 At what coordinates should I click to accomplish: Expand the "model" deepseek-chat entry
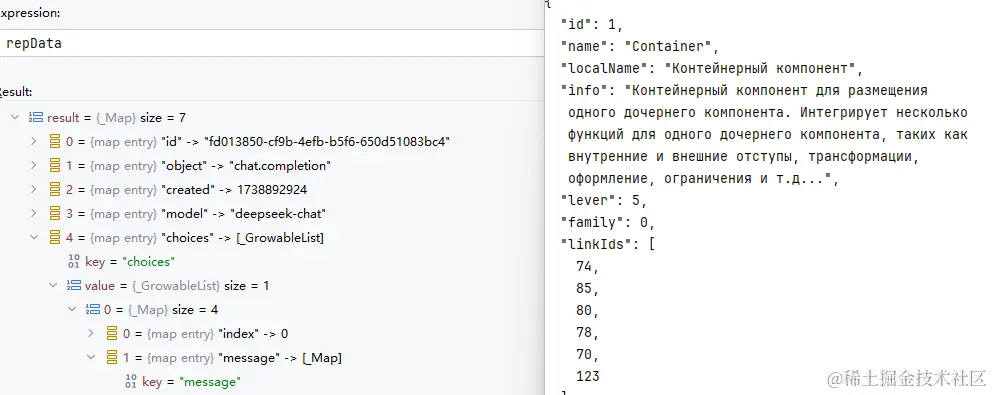point(34,214)
